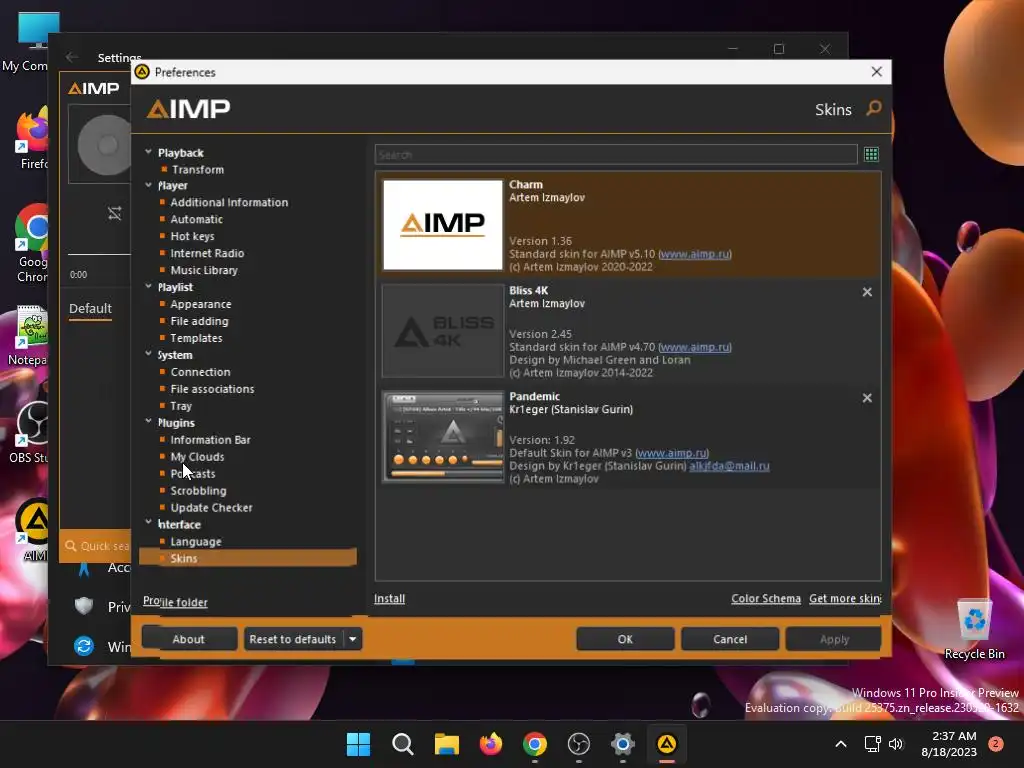Switch skin list to grid view
This screenshot has height=768, width=1024.
(871, 155)
